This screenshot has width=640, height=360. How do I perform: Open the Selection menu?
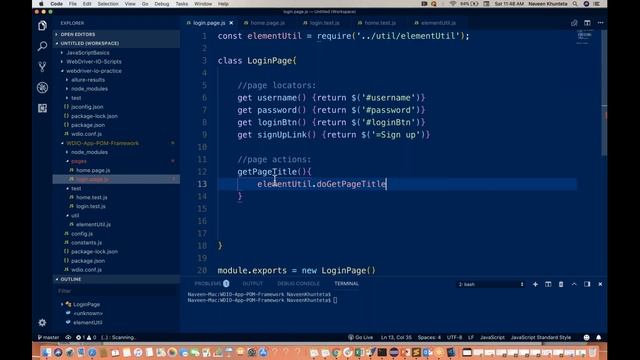[108, 4]
